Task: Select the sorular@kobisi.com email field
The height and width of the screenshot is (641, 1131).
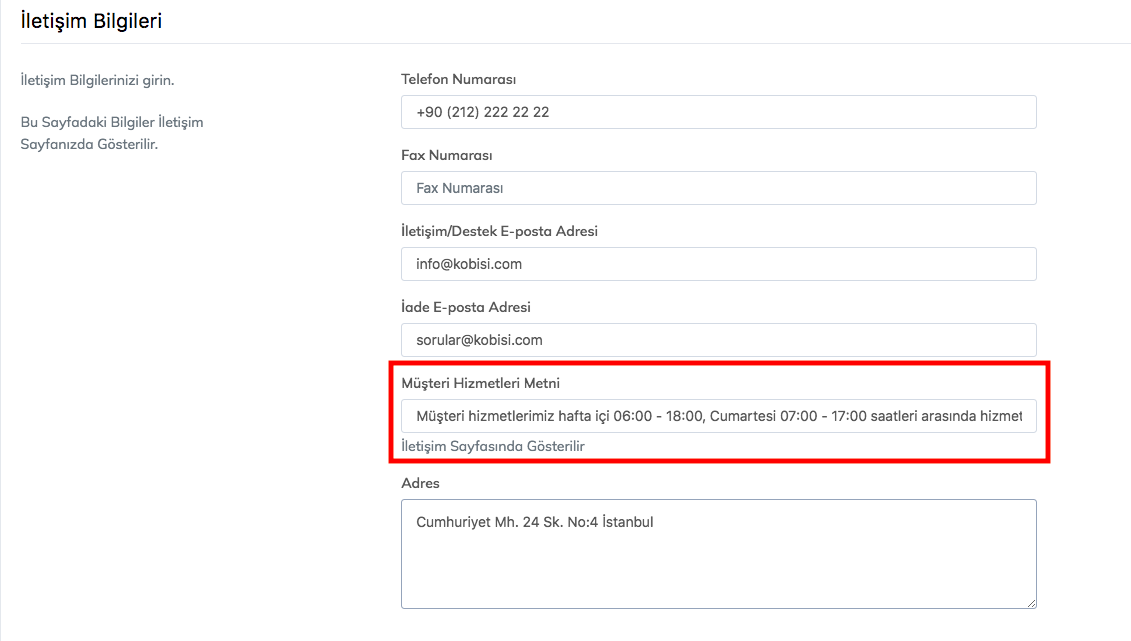Action: click(x=718, y=340)
